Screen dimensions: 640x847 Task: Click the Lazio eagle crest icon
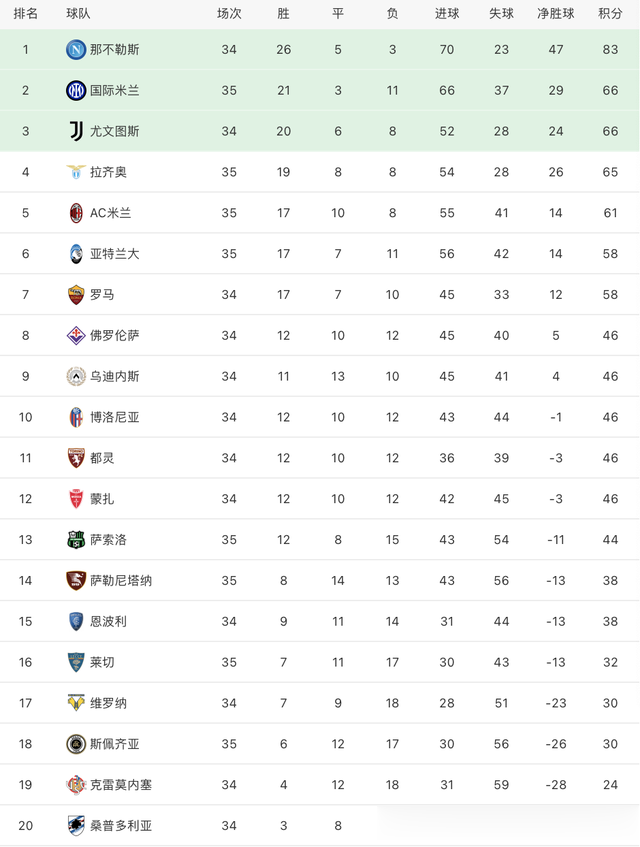point(76,172)
